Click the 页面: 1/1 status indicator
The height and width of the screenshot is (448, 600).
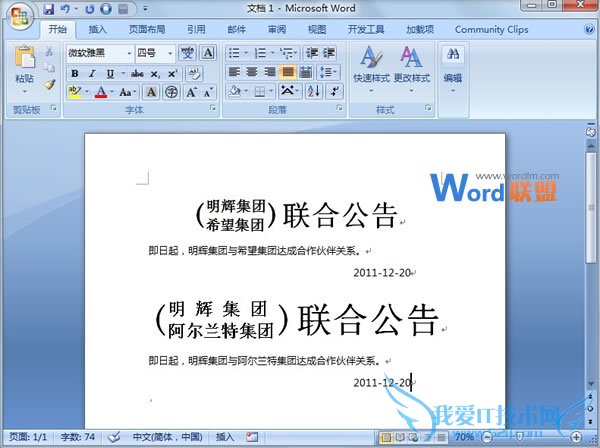(28, 437)
